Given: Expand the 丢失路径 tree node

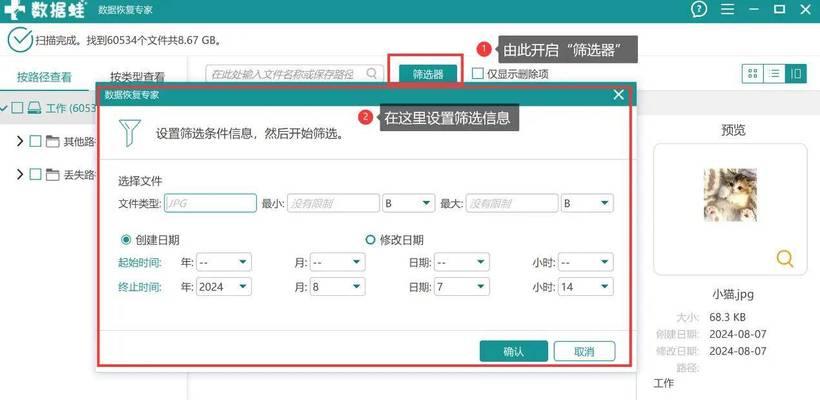Looking at the screenshot, I should click(20, 174).
